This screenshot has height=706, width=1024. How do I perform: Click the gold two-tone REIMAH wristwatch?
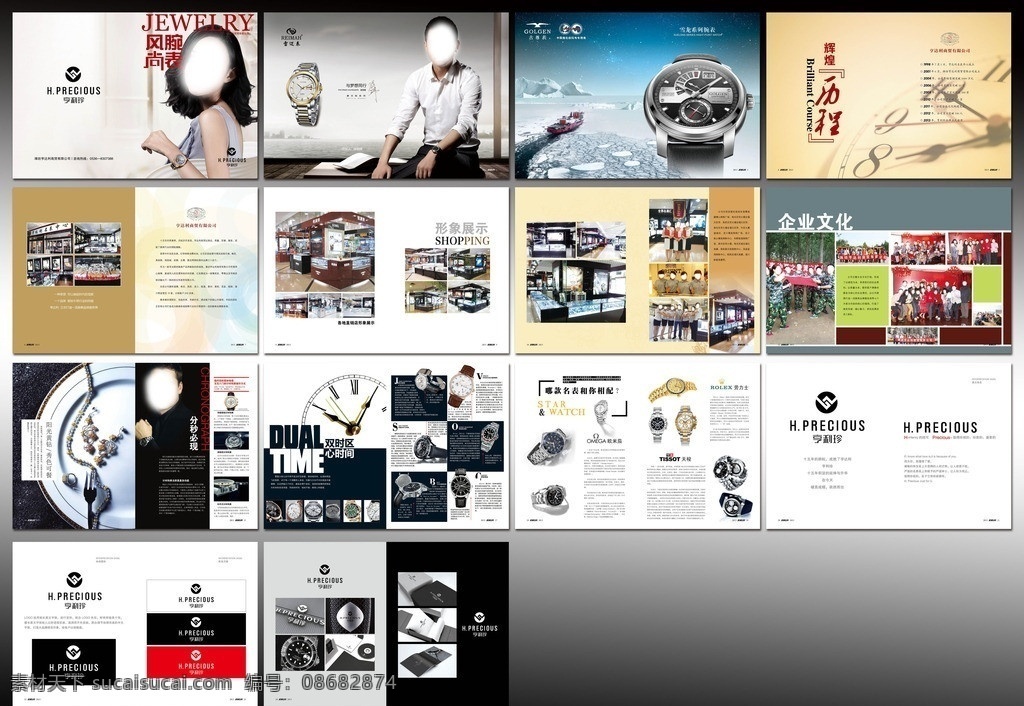tap(303, 94)
